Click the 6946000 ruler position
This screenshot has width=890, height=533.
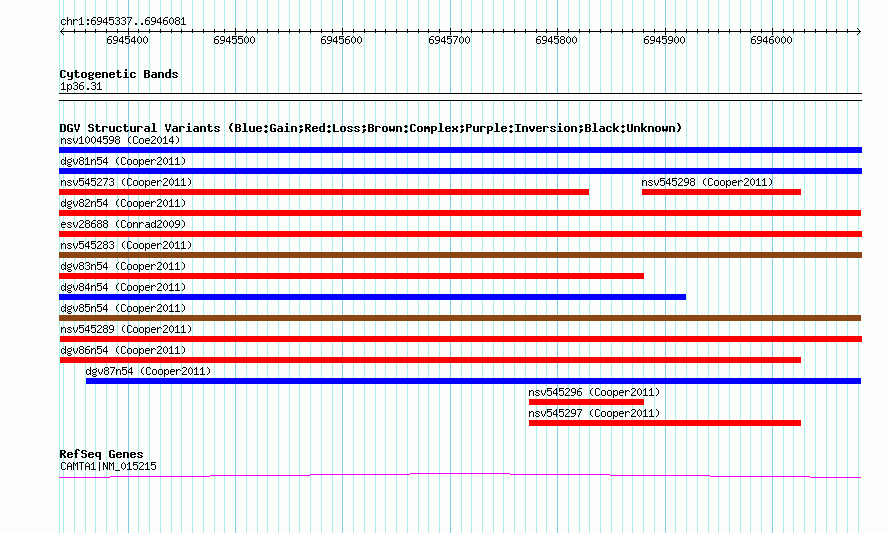[x=771, y=40]
